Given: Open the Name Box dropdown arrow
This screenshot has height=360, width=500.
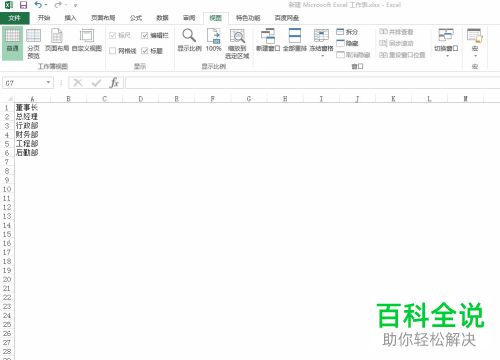Looking at the screenshot, I should (x=48, y=82).
